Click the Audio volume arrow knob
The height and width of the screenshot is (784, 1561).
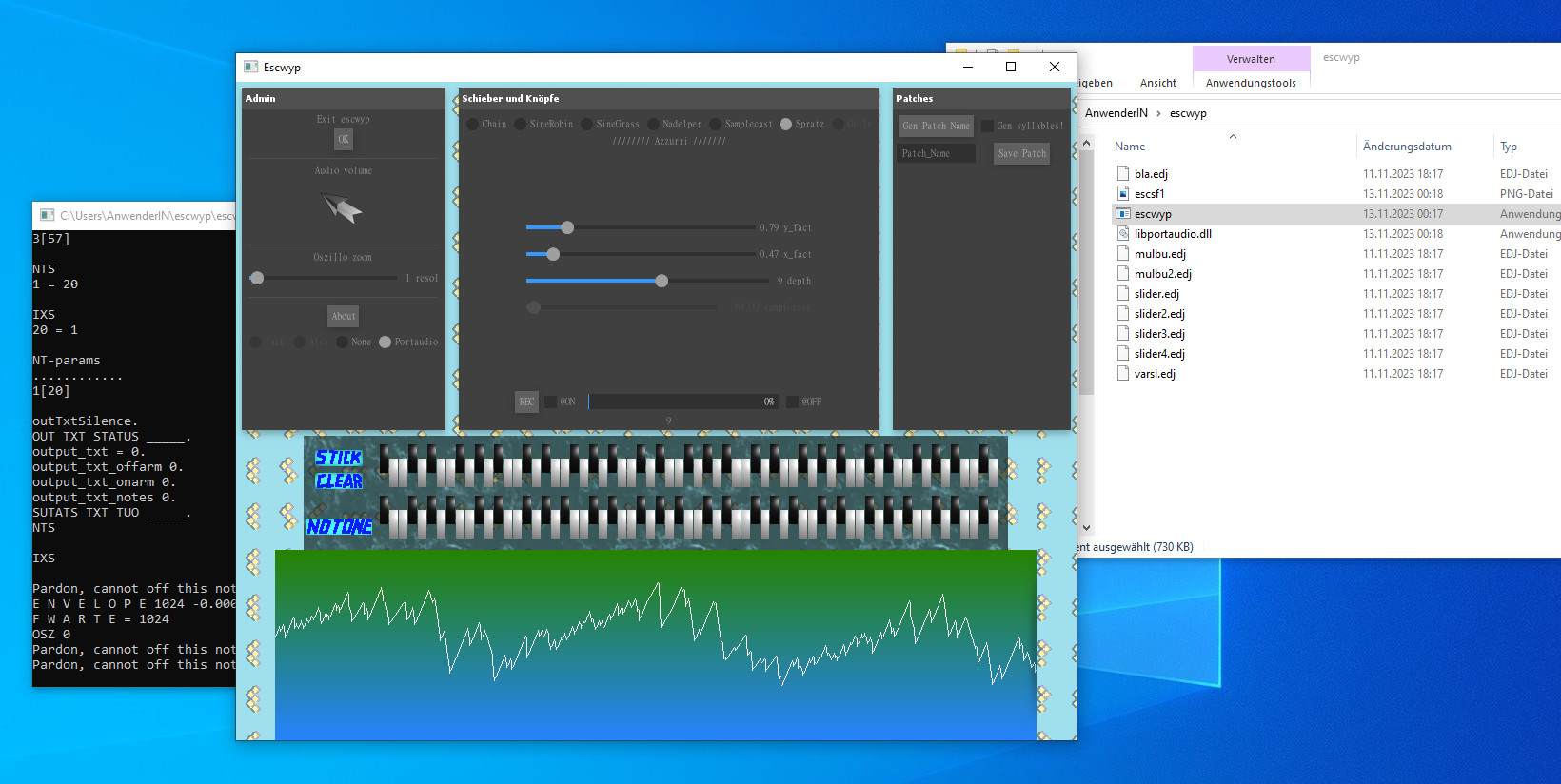(342, 207)
